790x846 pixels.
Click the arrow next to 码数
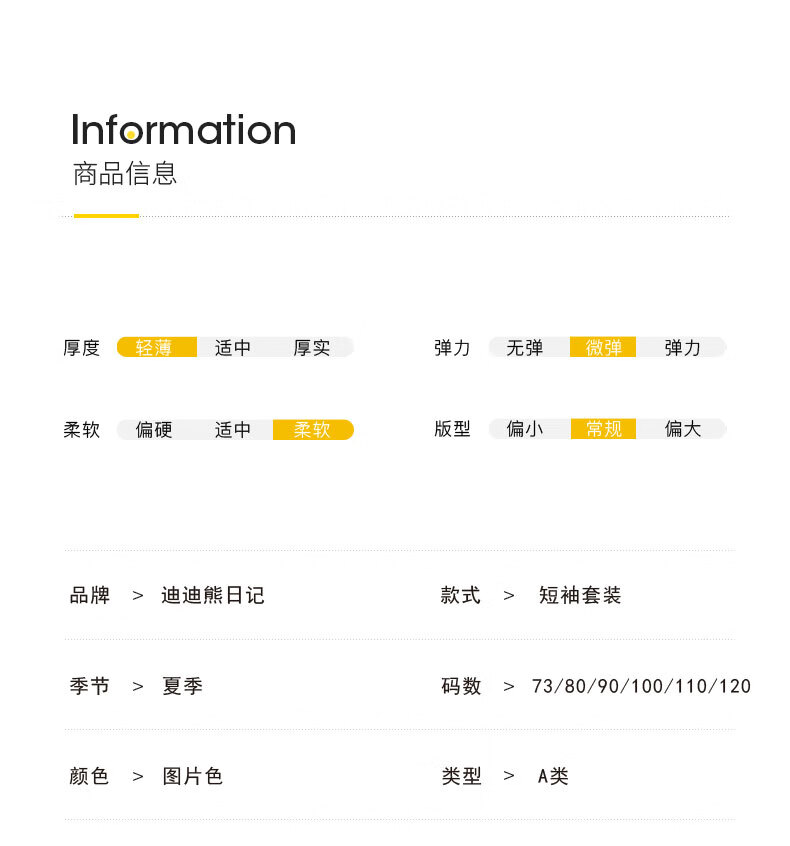pos(509,686)
